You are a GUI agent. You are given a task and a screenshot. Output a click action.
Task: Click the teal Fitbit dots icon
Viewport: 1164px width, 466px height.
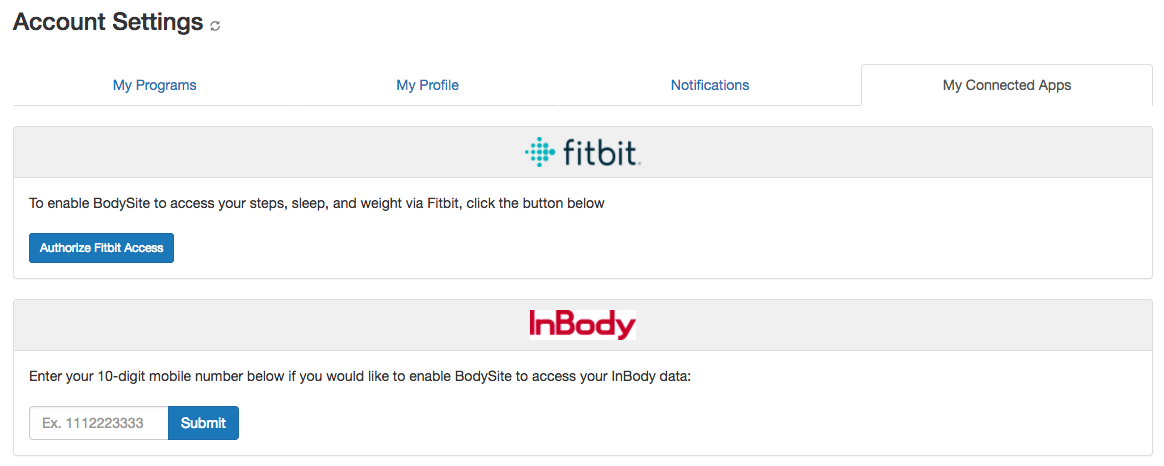coord(539,152)
